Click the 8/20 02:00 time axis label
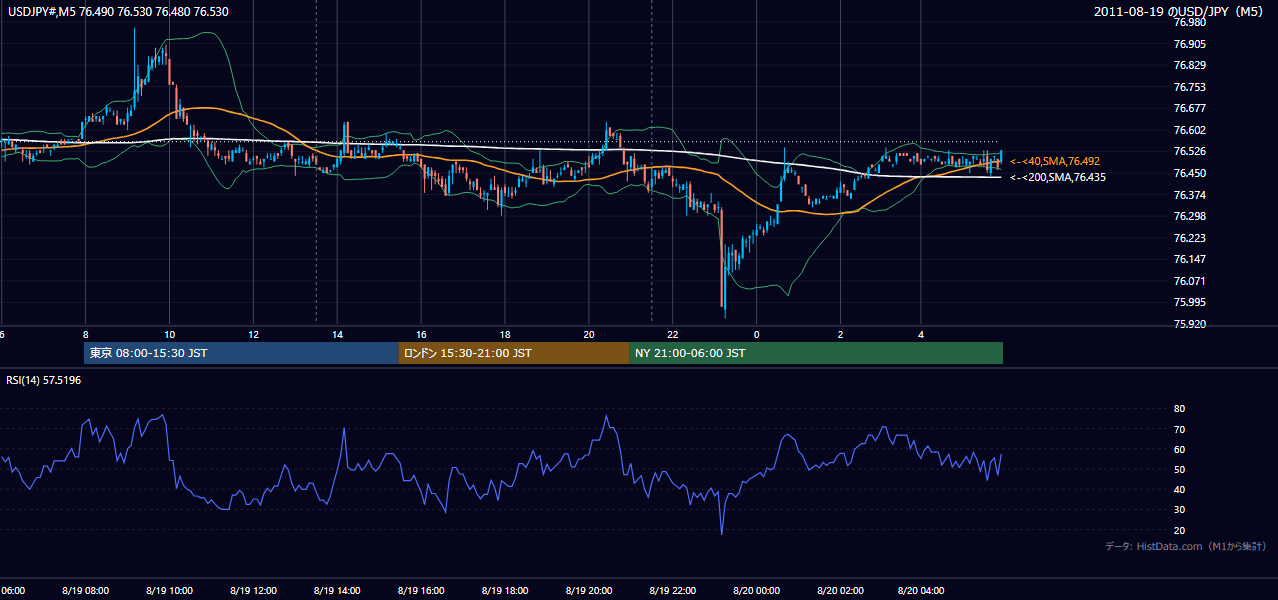The image size is (1278, 600). click(840, 591)
